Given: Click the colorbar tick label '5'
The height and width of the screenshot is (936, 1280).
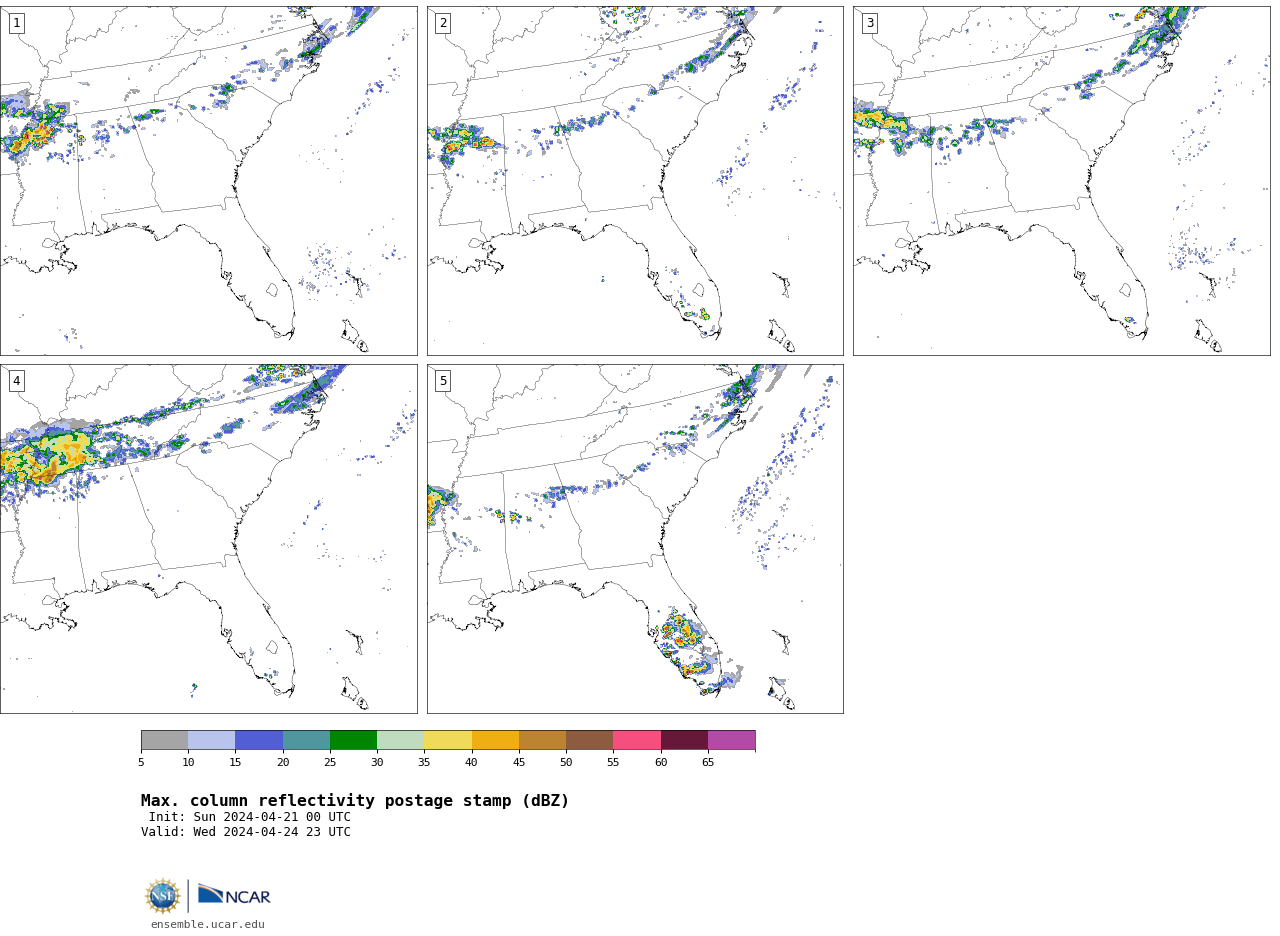Looking at the screenshot, I should 141,763.
